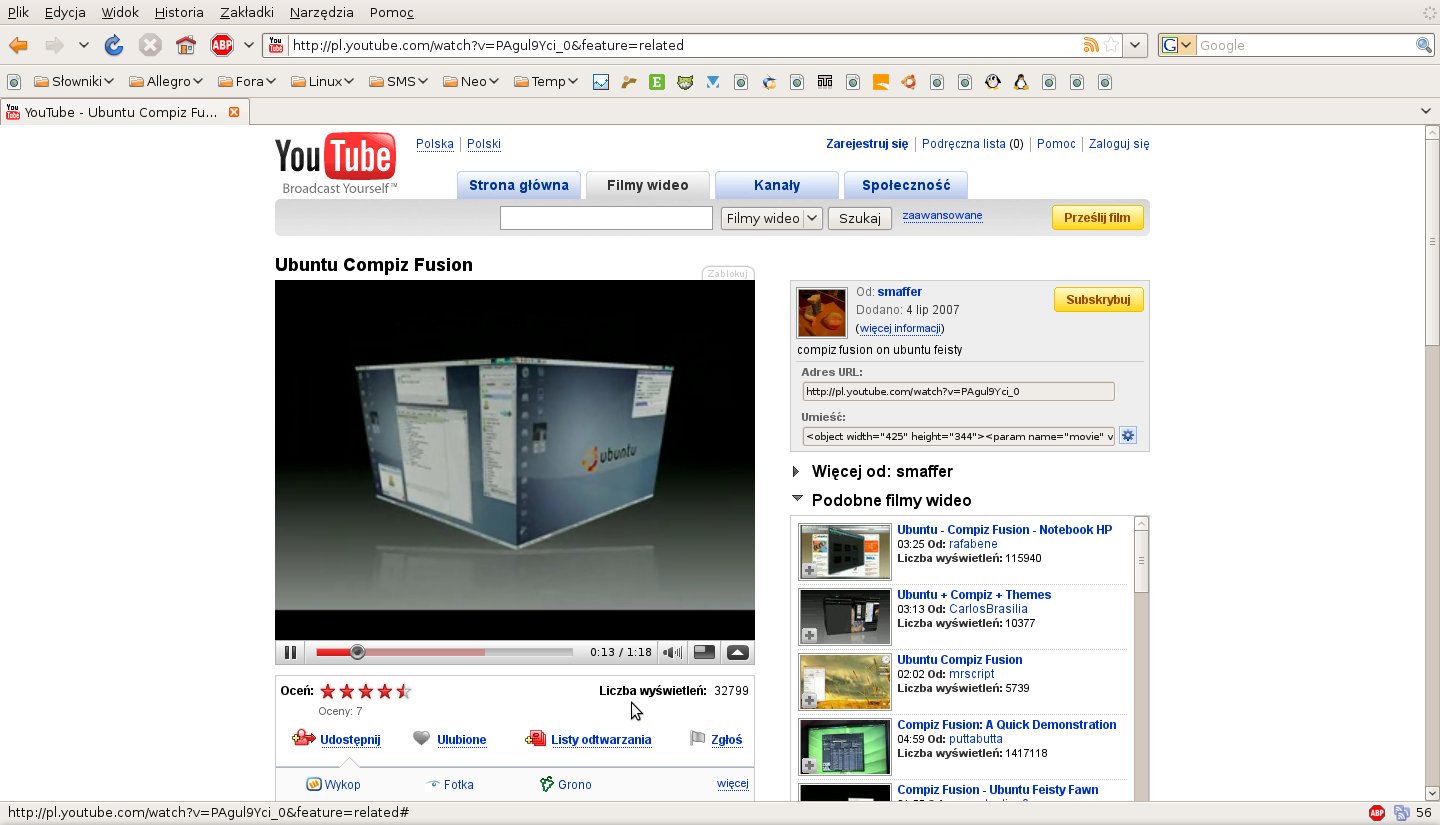Open the chart graph bookmark icon

coord(601,82)
